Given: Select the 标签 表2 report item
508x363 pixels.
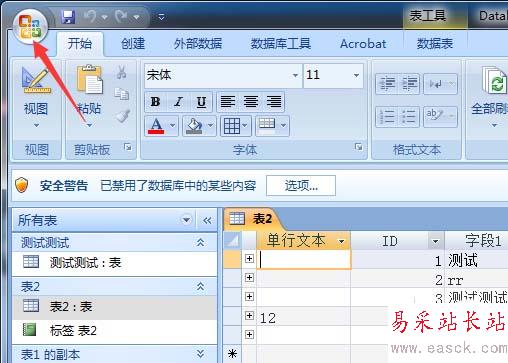Looking at the screenshot, I should pos(115,330).
